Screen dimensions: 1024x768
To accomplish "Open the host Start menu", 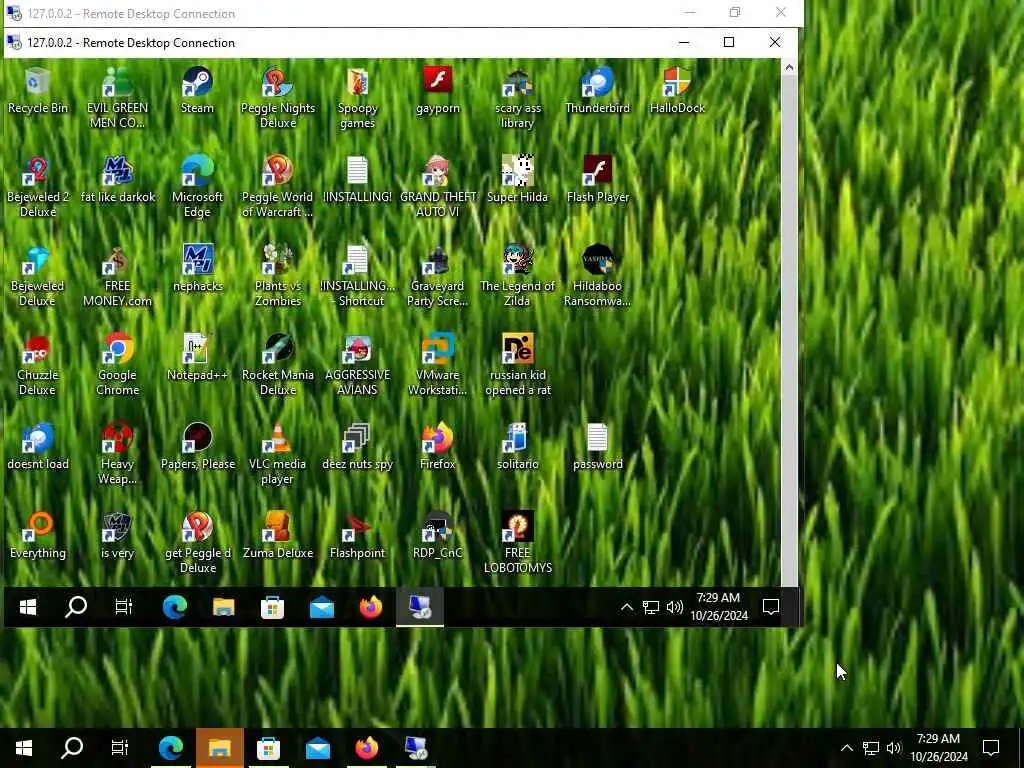I will pyautogui.click(x=24, y=748).
